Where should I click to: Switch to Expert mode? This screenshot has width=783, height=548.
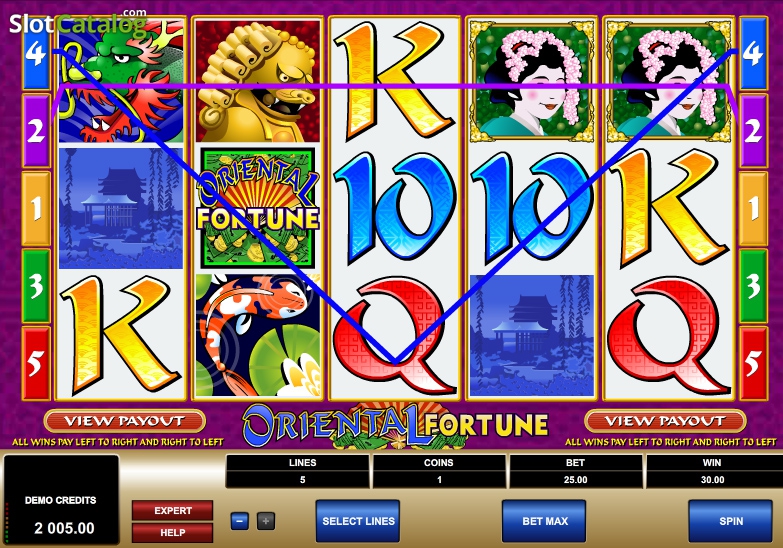[x=173, y=511]
